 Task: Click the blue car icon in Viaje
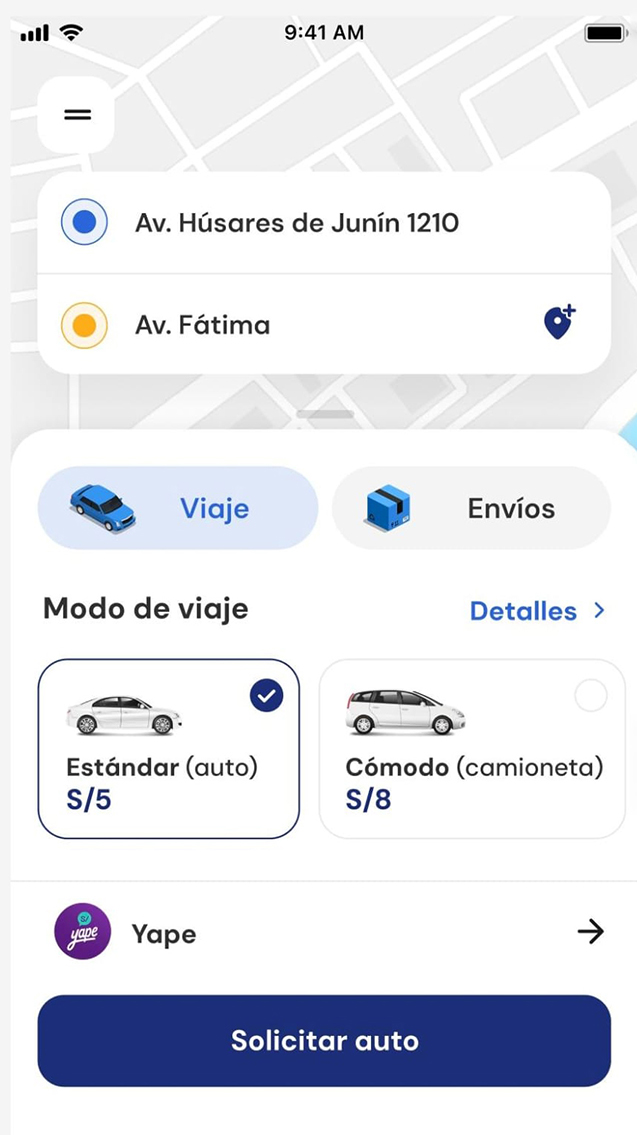pyautogui.click(x=102, y=507)
